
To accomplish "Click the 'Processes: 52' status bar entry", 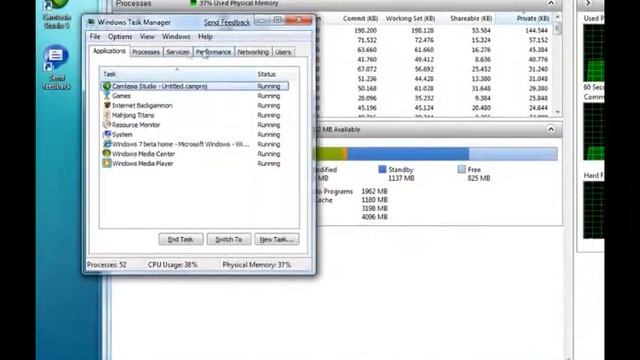I will [107, 264].
